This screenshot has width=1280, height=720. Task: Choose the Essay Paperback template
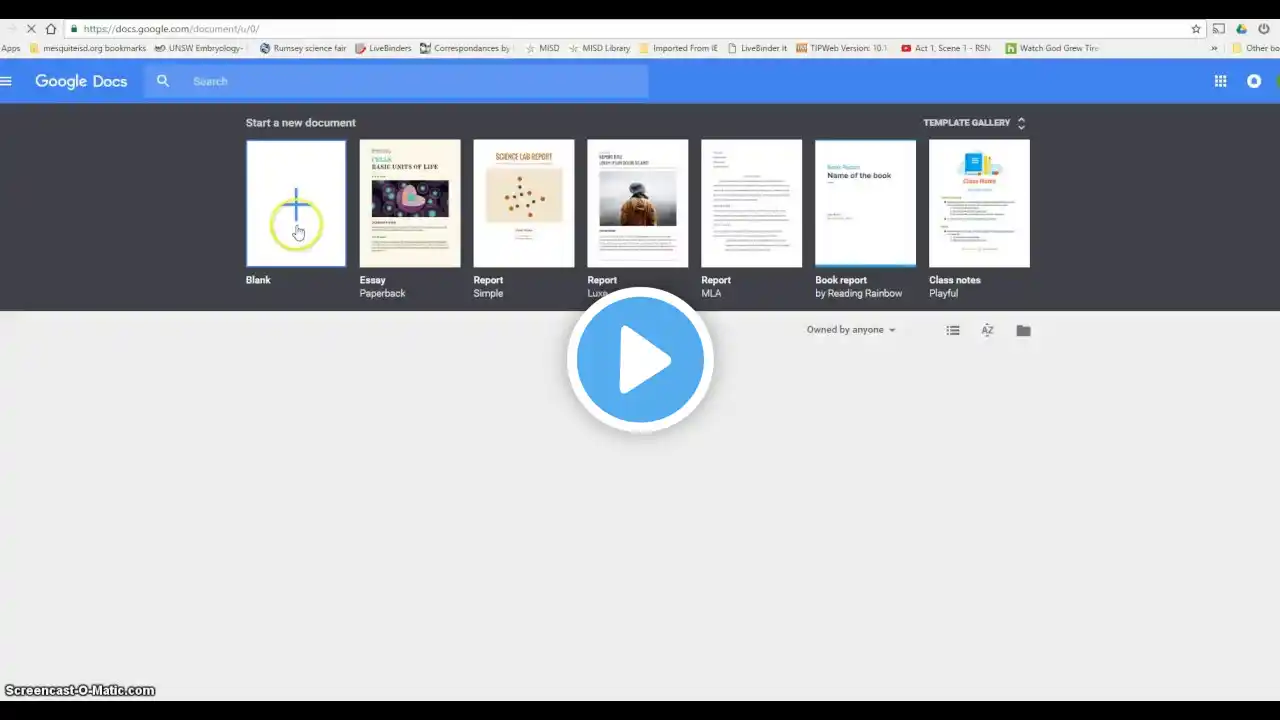click(410, 203)
